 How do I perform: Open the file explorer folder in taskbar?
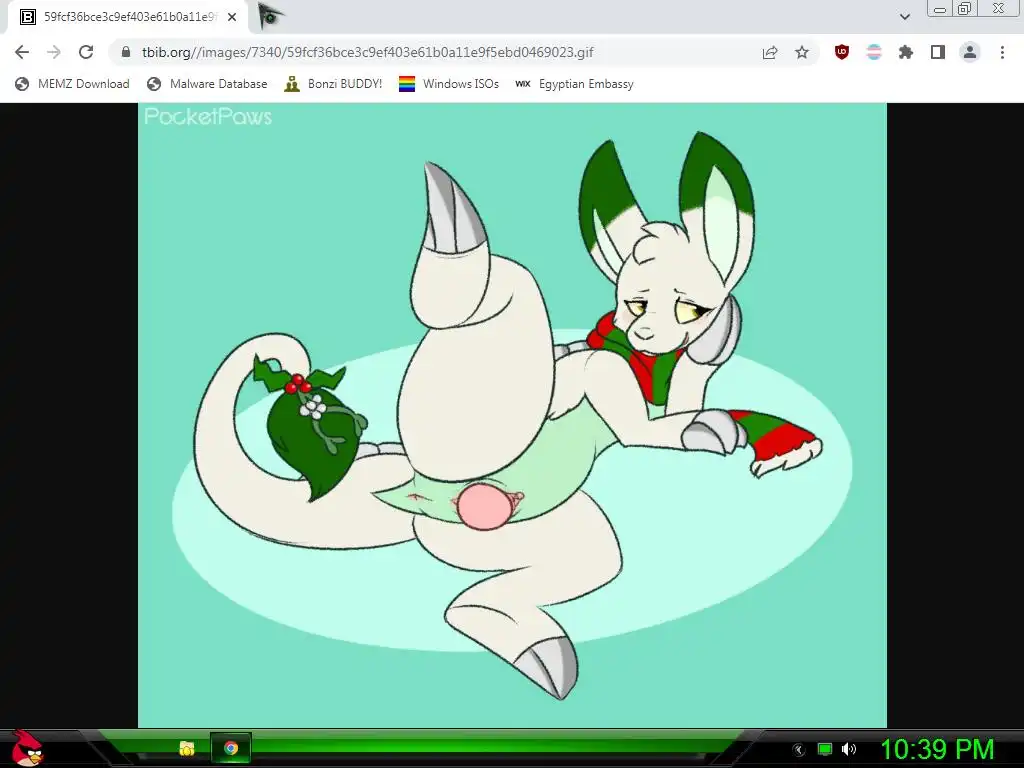(187, 748)
